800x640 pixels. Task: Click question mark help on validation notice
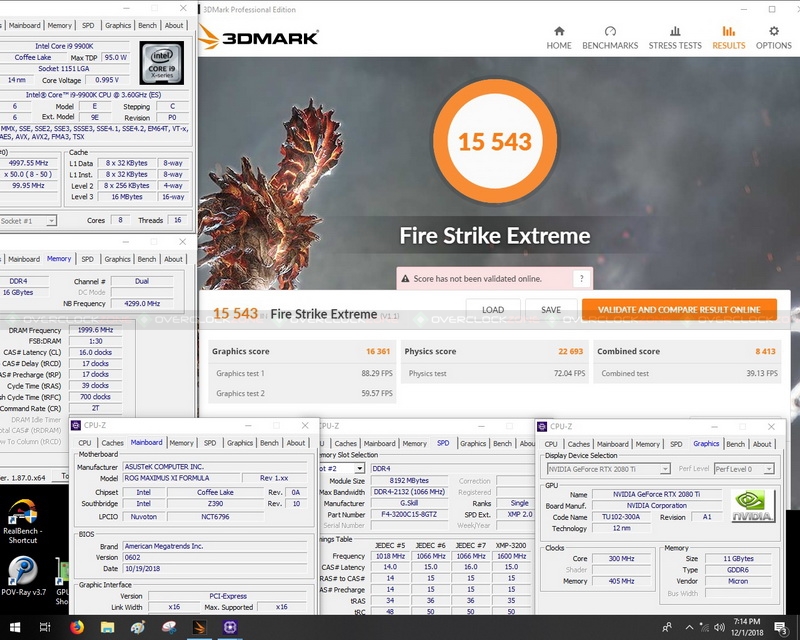point(581,279)
